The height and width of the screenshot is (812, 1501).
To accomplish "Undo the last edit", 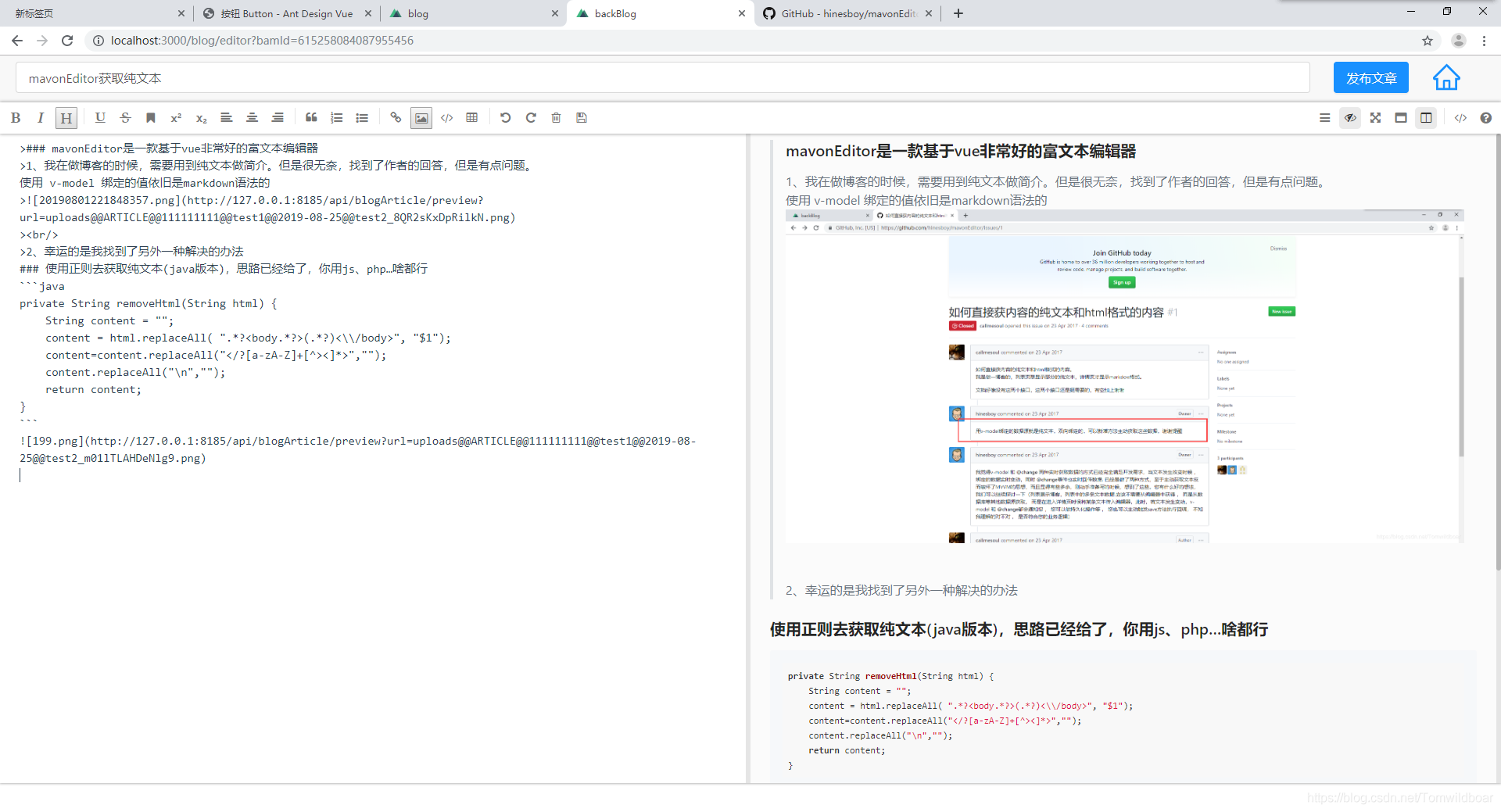I will pyautogui.click(x=506, y=117).
